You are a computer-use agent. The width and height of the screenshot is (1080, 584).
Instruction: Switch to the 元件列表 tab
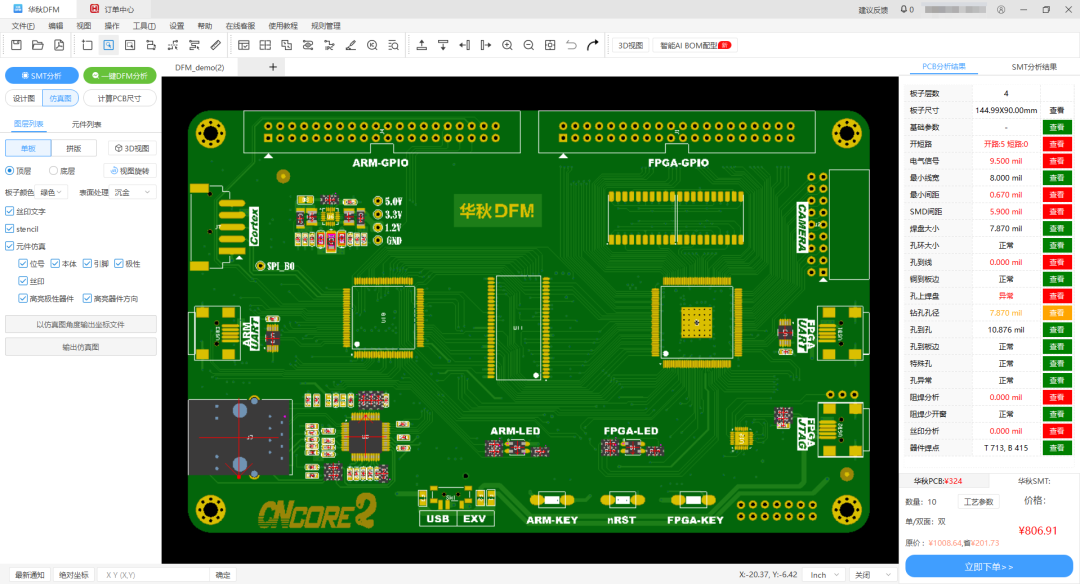(86, 125)
